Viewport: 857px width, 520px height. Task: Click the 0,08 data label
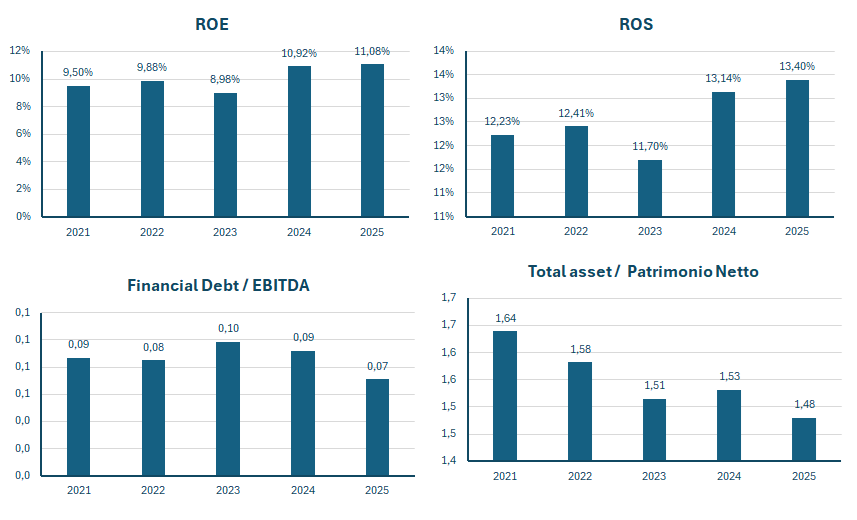pyautogui.click(x=154, y=347)
